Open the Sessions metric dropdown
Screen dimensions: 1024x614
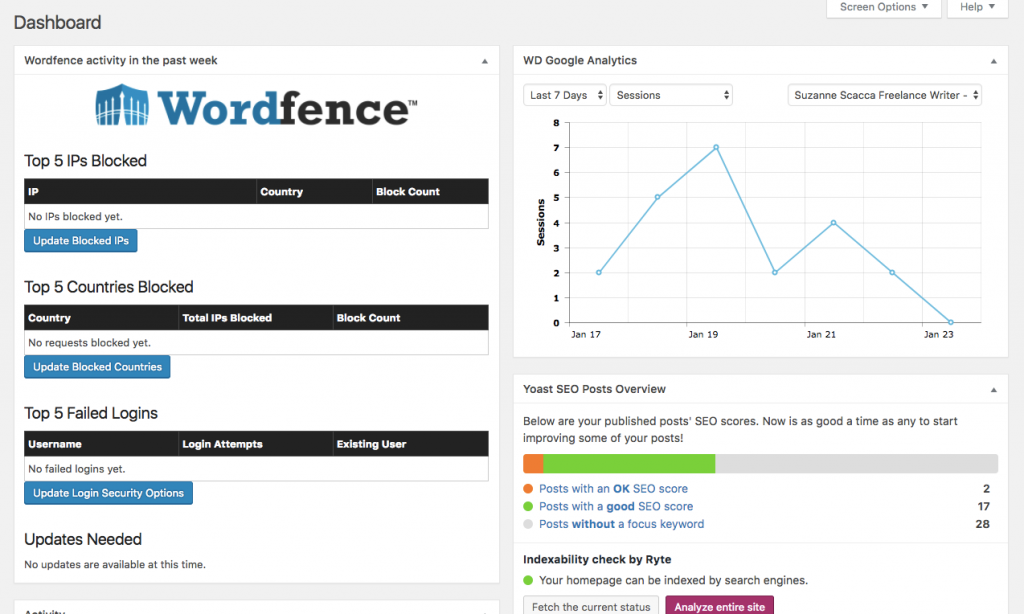[671, 95]
